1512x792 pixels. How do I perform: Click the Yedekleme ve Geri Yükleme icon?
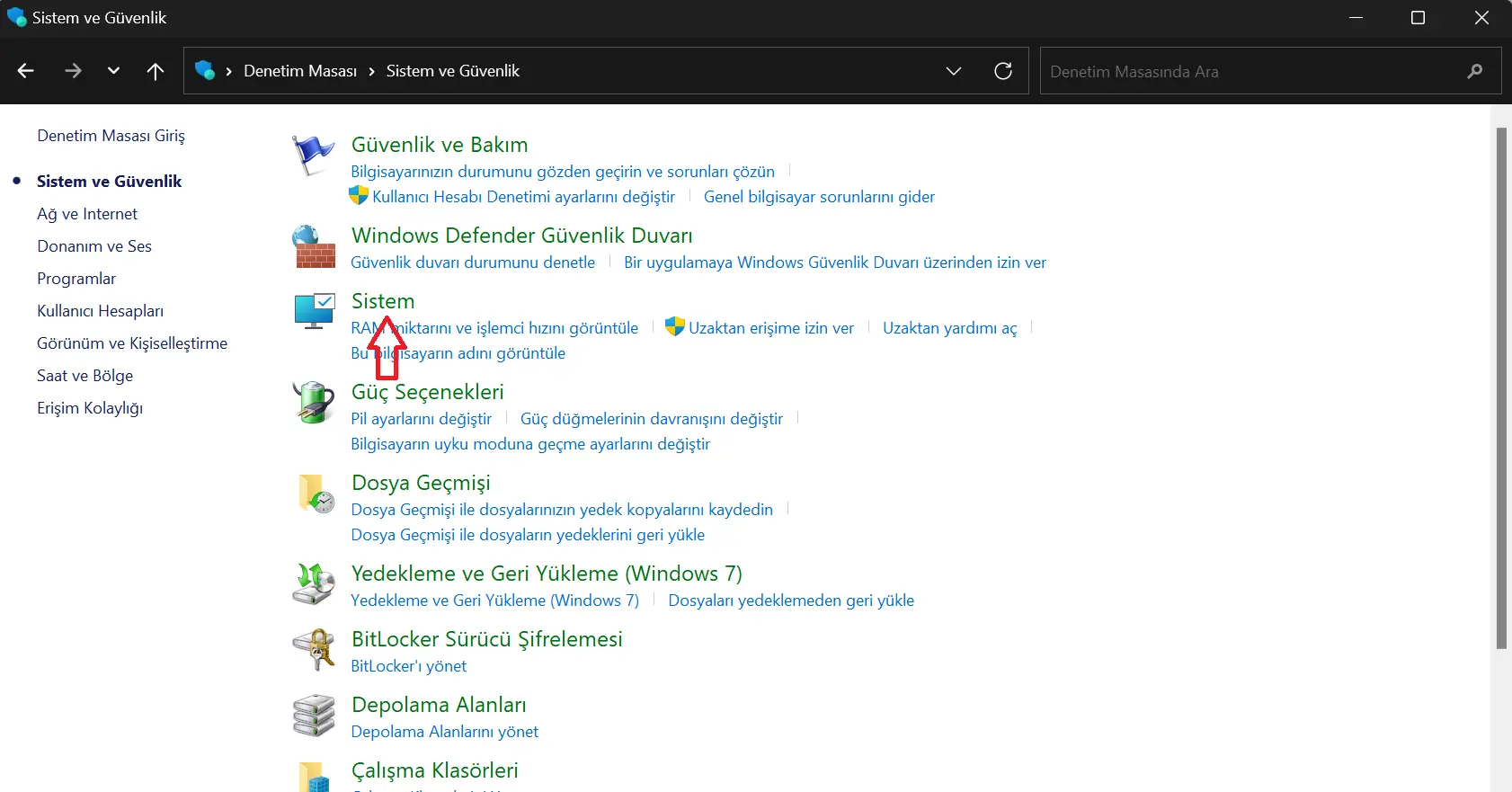314,583
